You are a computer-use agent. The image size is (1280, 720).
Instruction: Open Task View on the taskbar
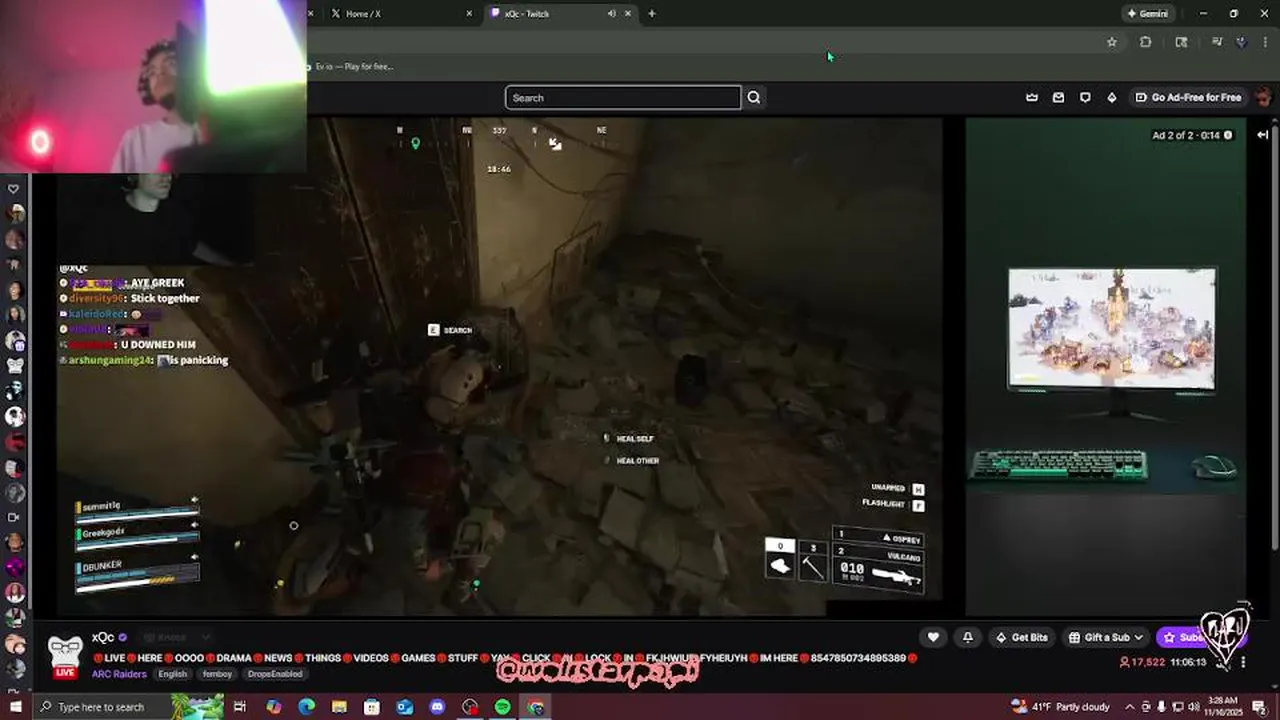(x=240, y=707)
